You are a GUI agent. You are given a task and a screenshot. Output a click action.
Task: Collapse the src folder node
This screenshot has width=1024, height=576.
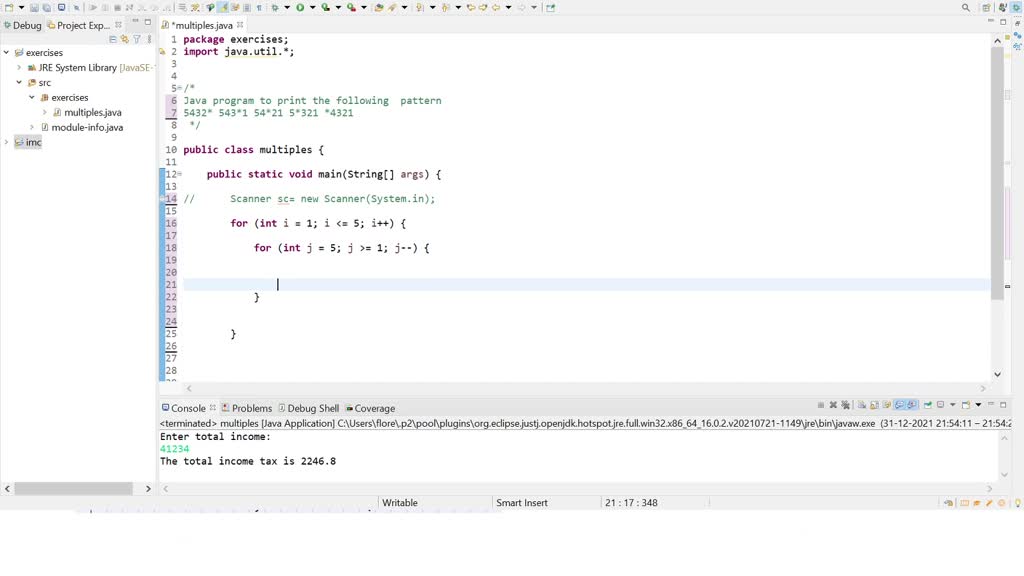coord(19,82)
